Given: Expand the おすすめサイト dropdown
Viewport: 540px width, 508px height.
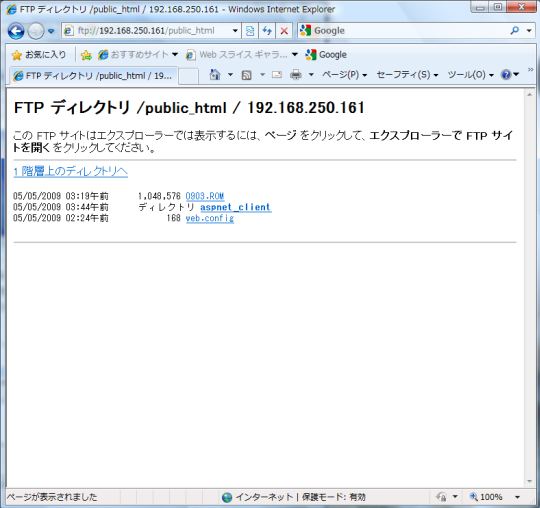Looking at the screenshot, I should [x=175, y=54].
